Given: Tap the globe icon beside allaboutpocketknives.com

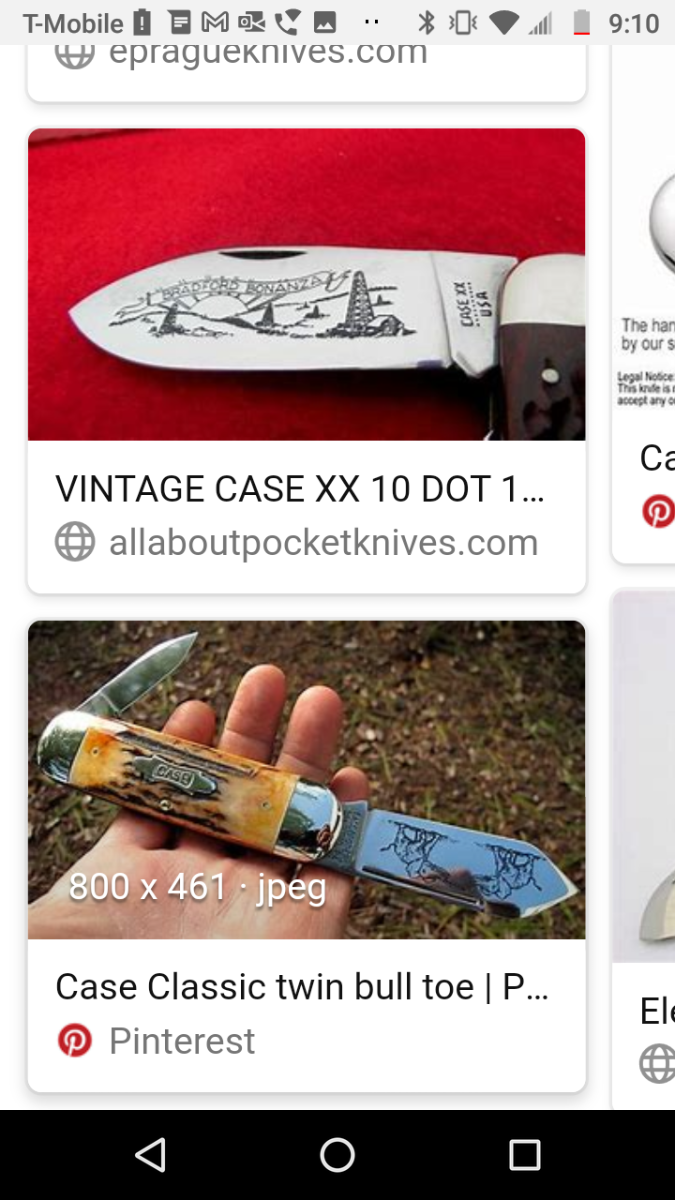Looking at the screenshot, I should pyautogui.click(x=75, y=543).
